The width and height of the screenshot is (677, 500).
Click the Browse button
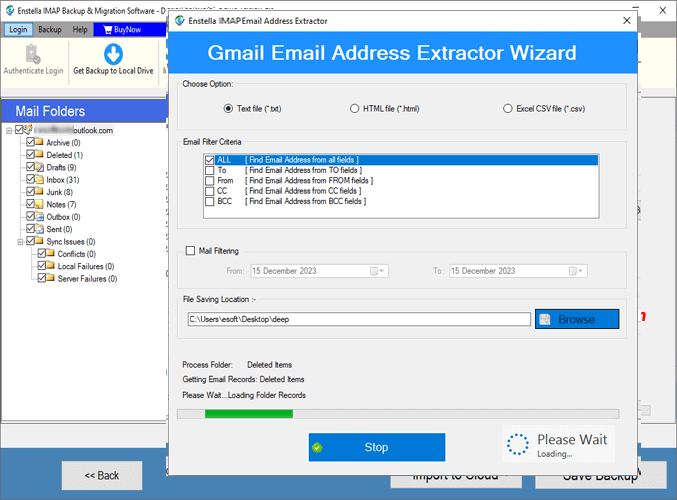click(577, 319)
